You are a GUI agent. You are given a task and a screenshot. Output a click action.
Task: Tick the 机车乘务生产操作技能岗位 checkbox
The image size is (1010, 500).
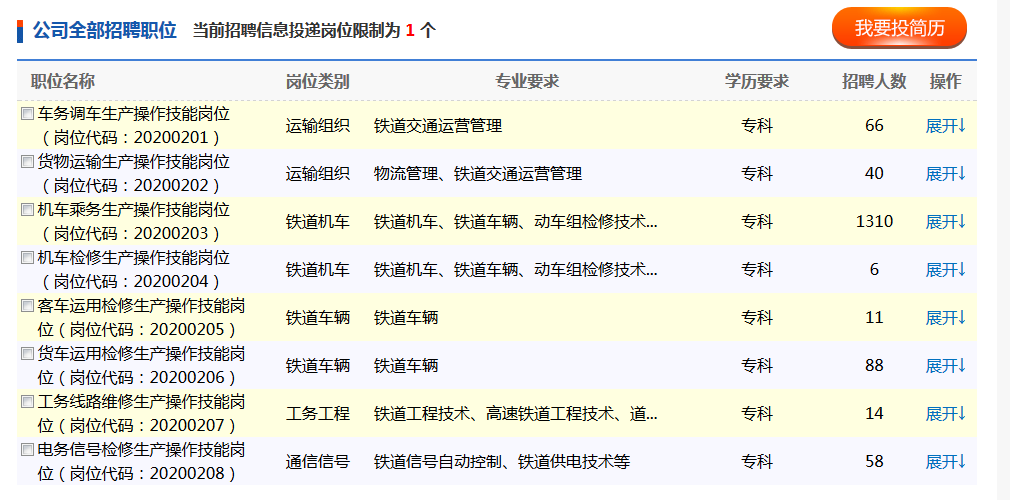[28, 210]
